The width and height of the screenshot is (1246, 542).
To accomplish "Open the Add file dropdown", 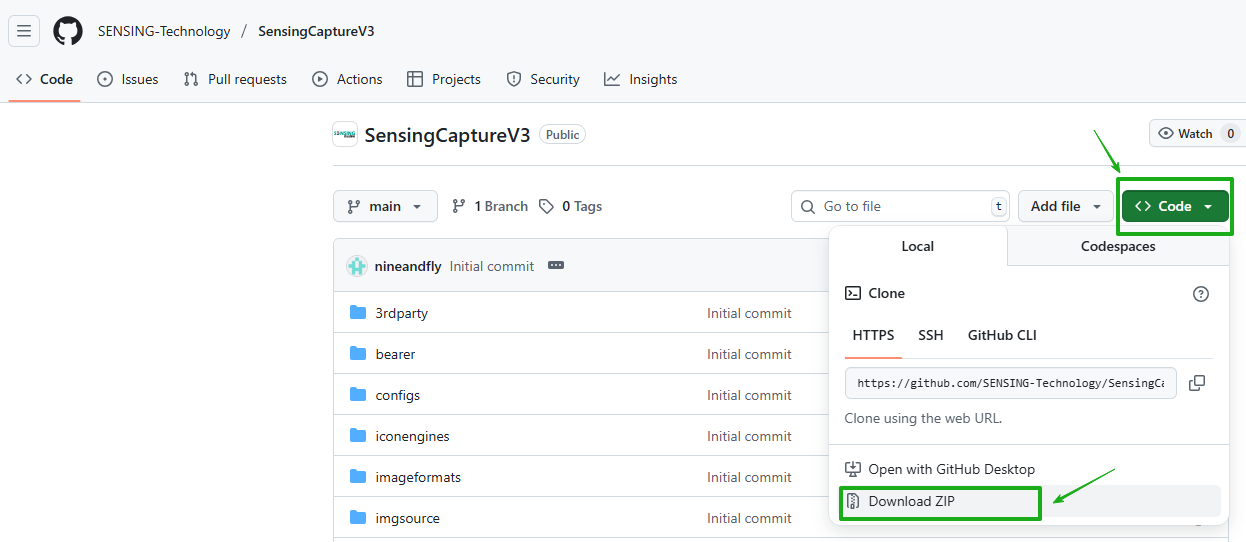I will pos(1066,206).
